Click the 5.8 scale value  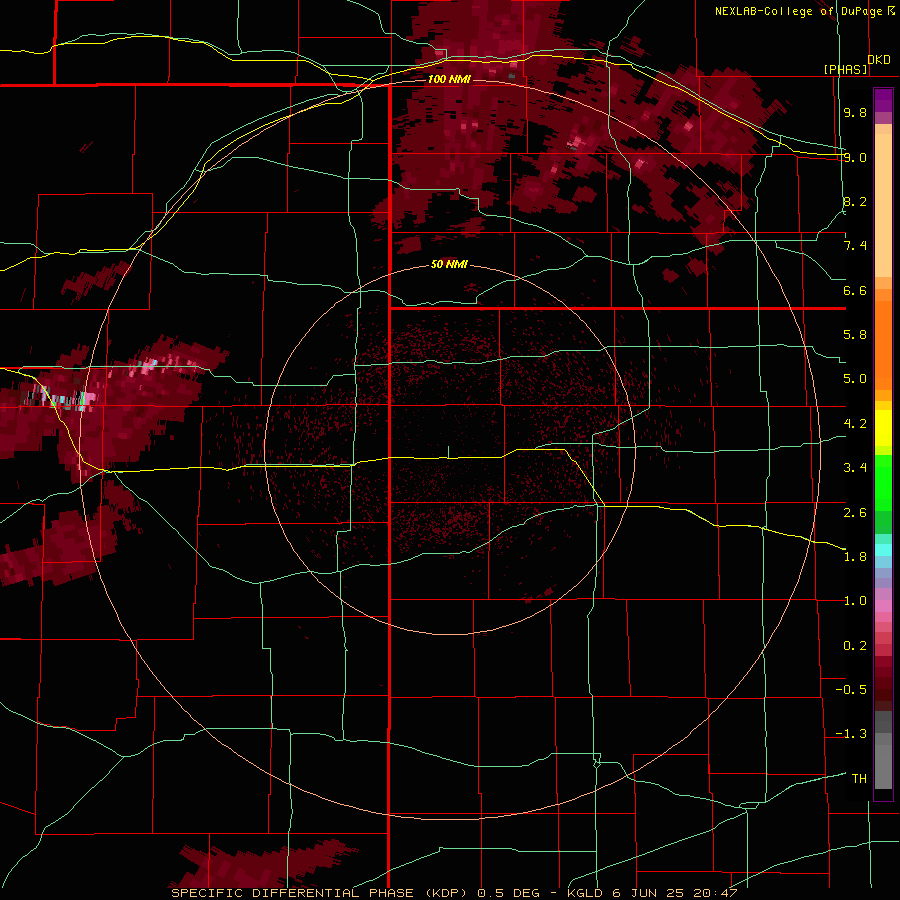[x=855, y=335]
